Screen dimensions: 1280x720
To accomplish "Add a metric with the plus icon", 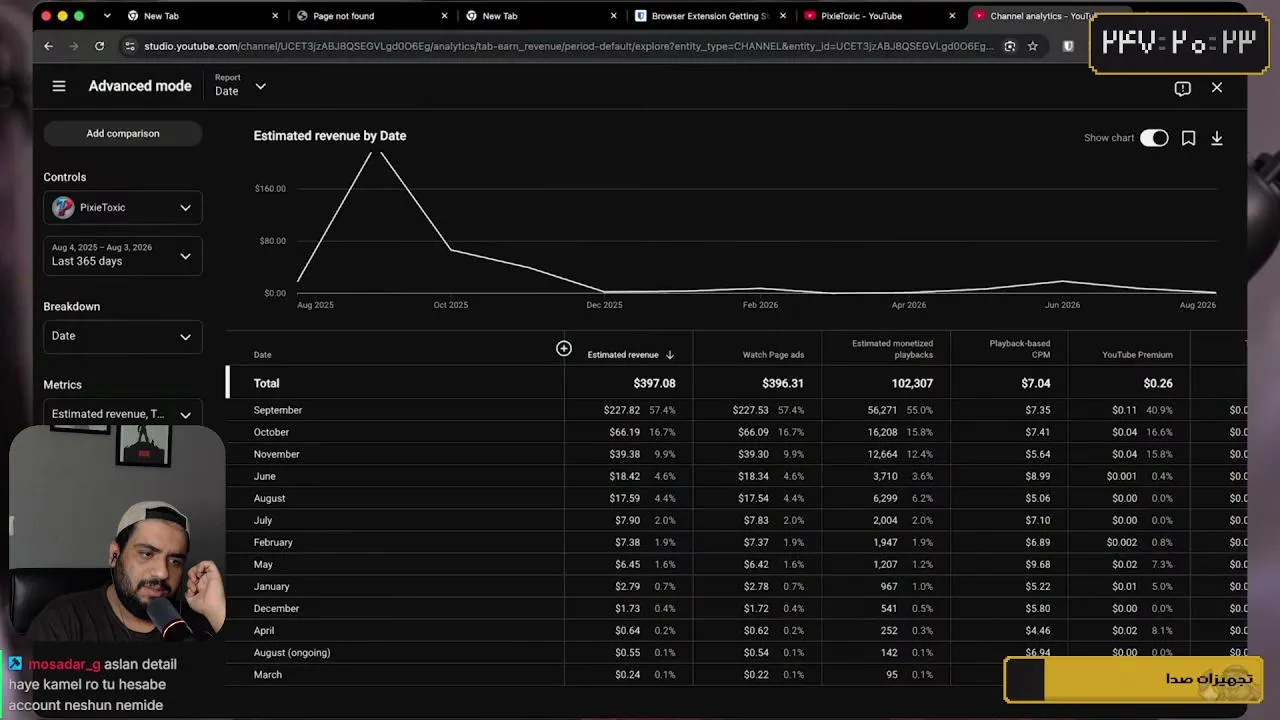I will pyautogui.click(x=564, y=348).
